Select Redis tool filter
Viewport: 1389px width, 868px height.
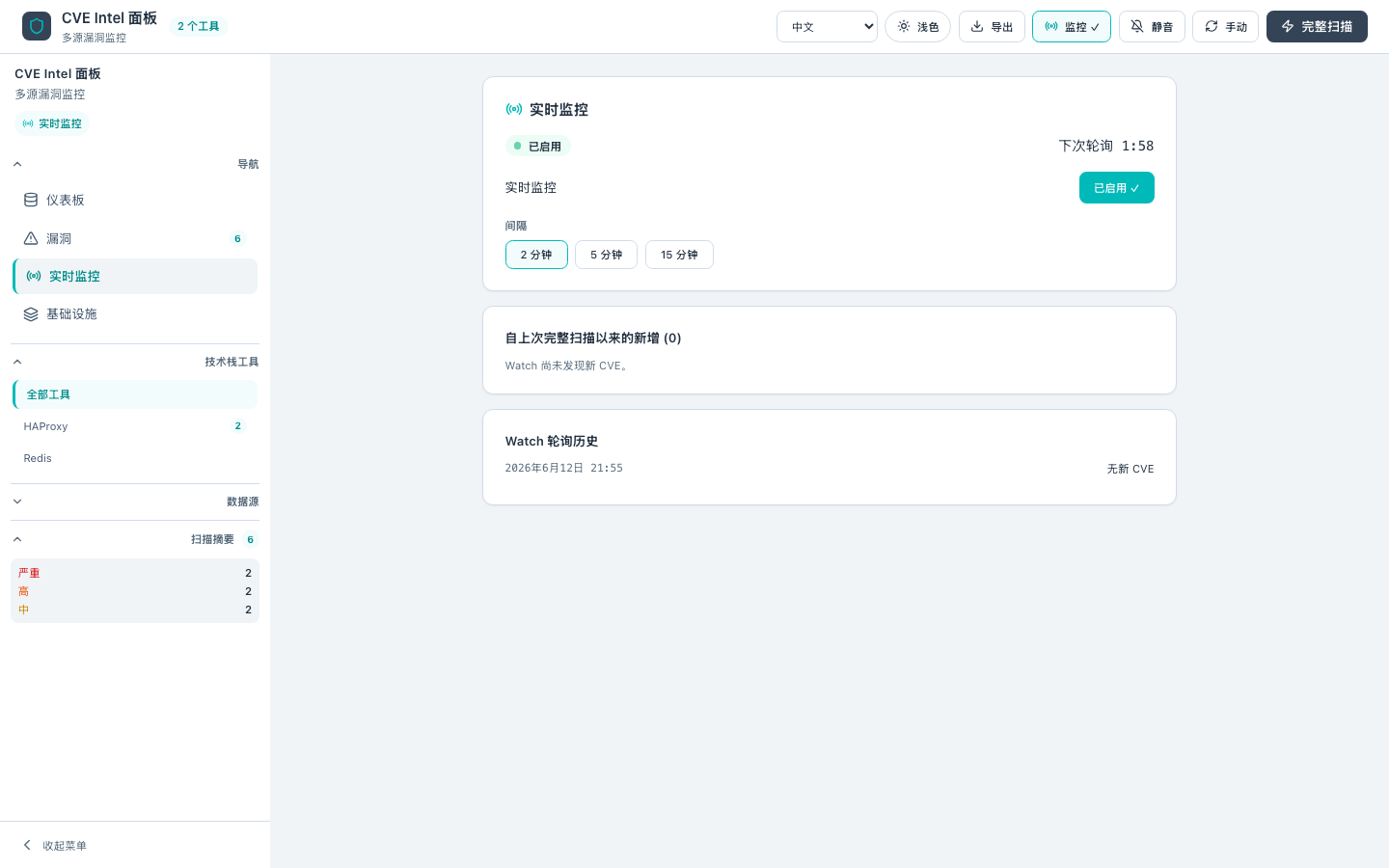(x=135, y=458)
